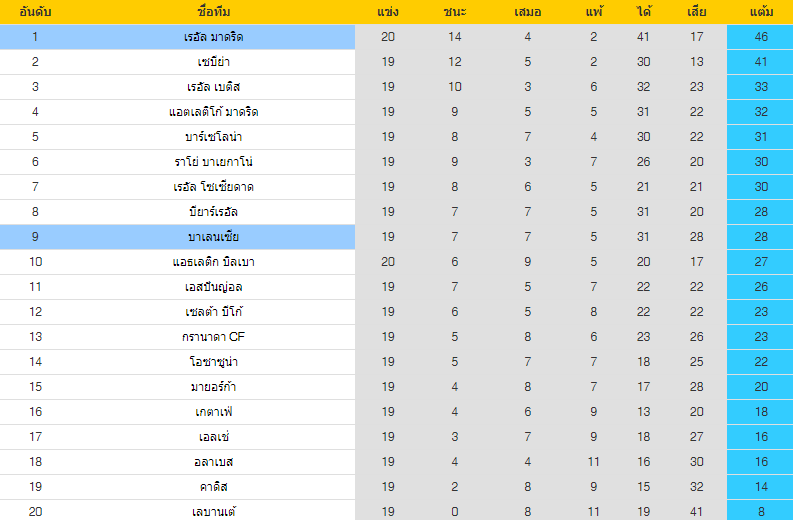Click the 32 points cell for แอตเลติโก้ มาดริด
This screenshot has height=520, width=793.
761,112
